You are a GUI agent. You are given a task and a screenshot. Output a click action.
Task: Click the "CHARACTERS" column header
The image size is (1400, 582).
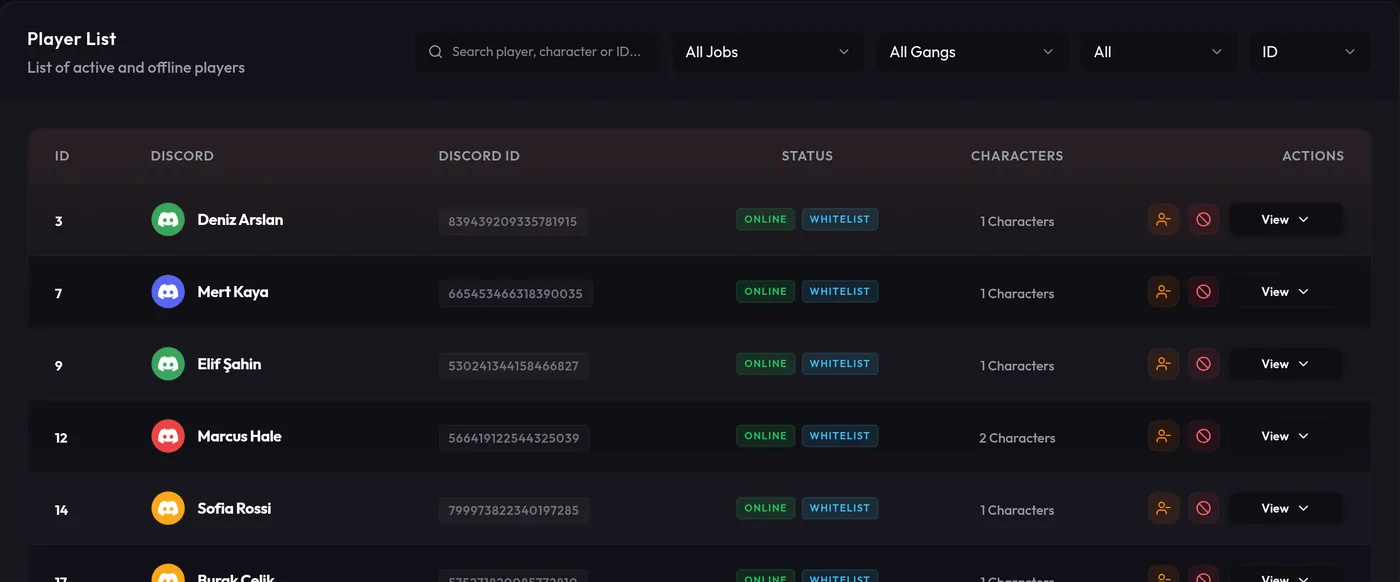point(1017,156)
